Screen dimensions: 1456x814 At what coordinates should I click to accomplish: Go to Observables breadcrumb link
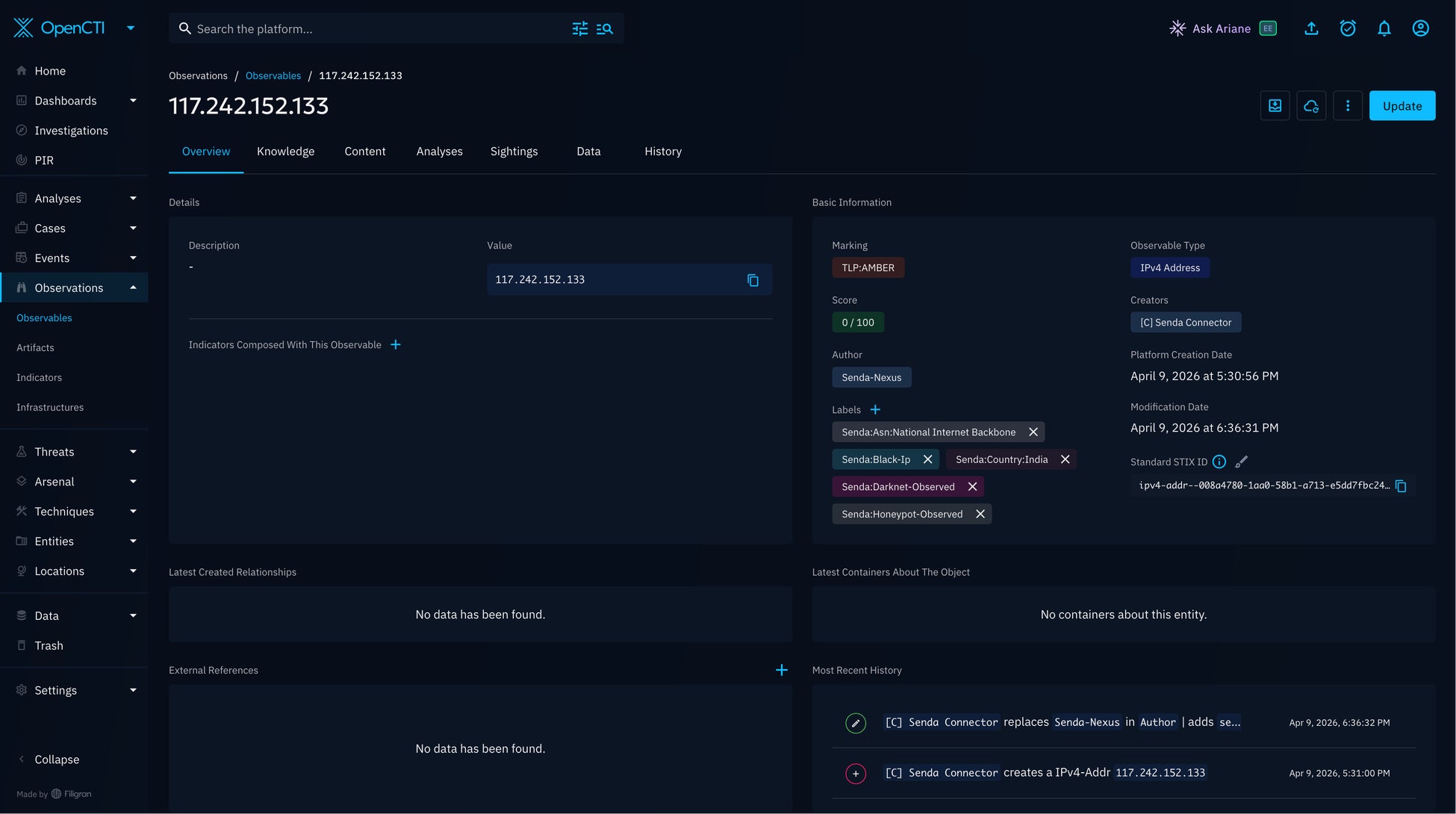point(273,76)
